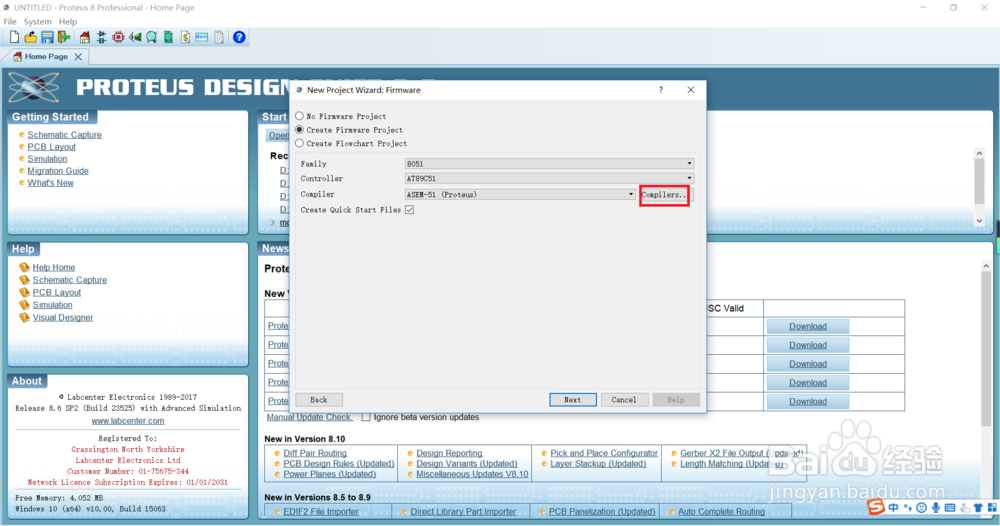Open the IME skin shirt icon
1000x526 pixels.
click(978, 508)
